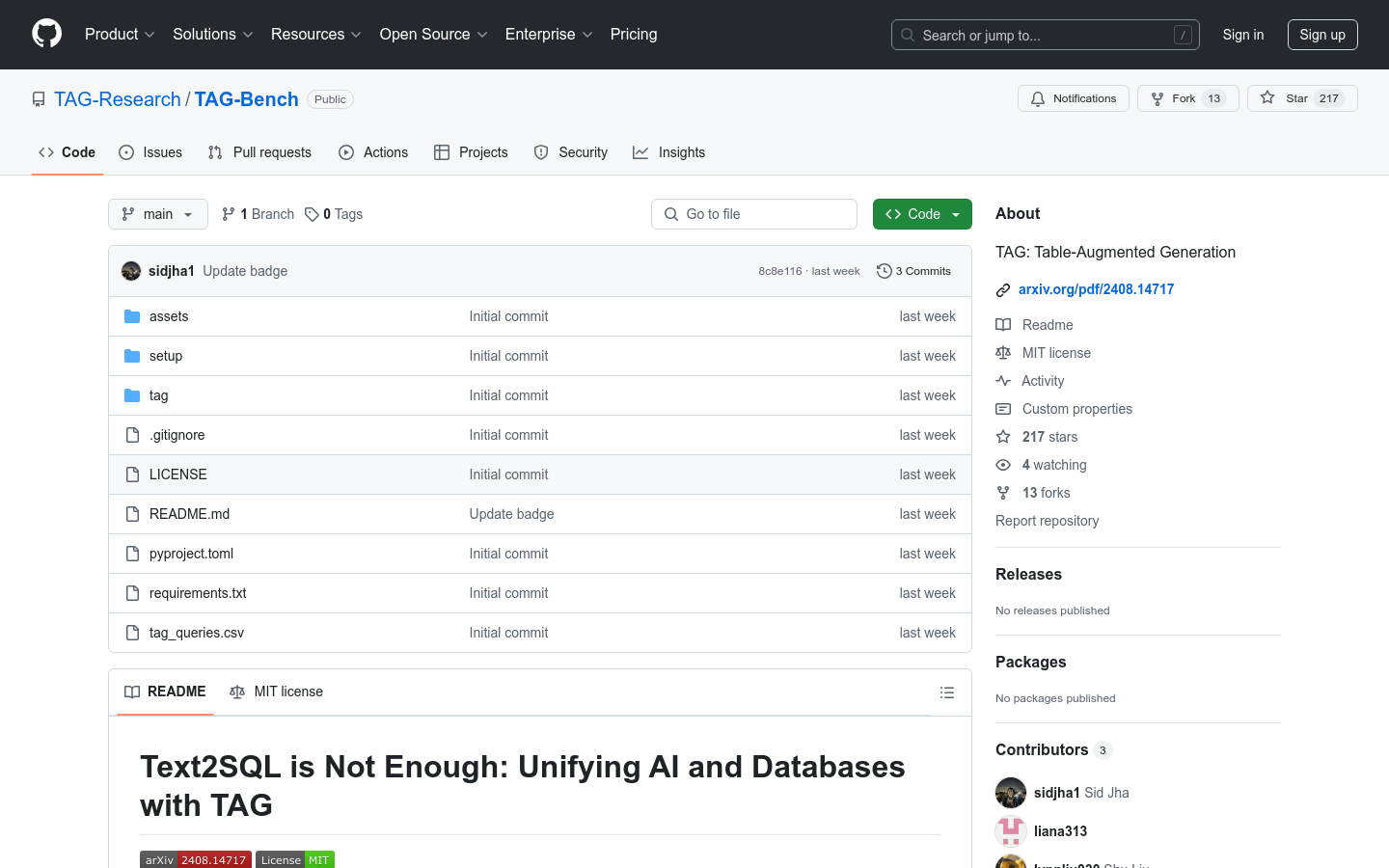
Task: Expand the main branch selector
Action: [158, 214]
